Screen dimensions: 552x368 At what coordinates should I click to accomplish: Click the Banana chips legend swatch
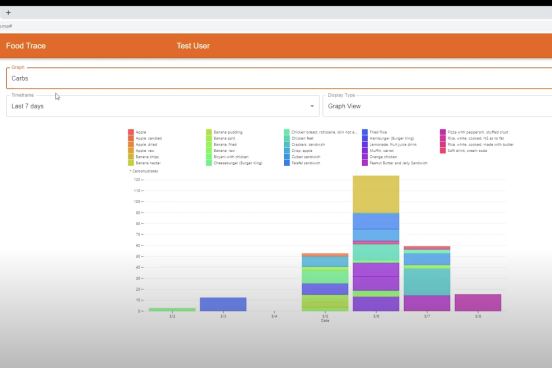click(131, 157)
